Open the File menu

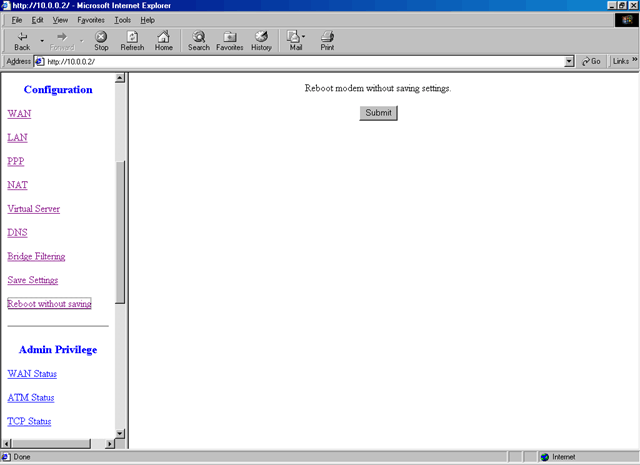point(17,20)
